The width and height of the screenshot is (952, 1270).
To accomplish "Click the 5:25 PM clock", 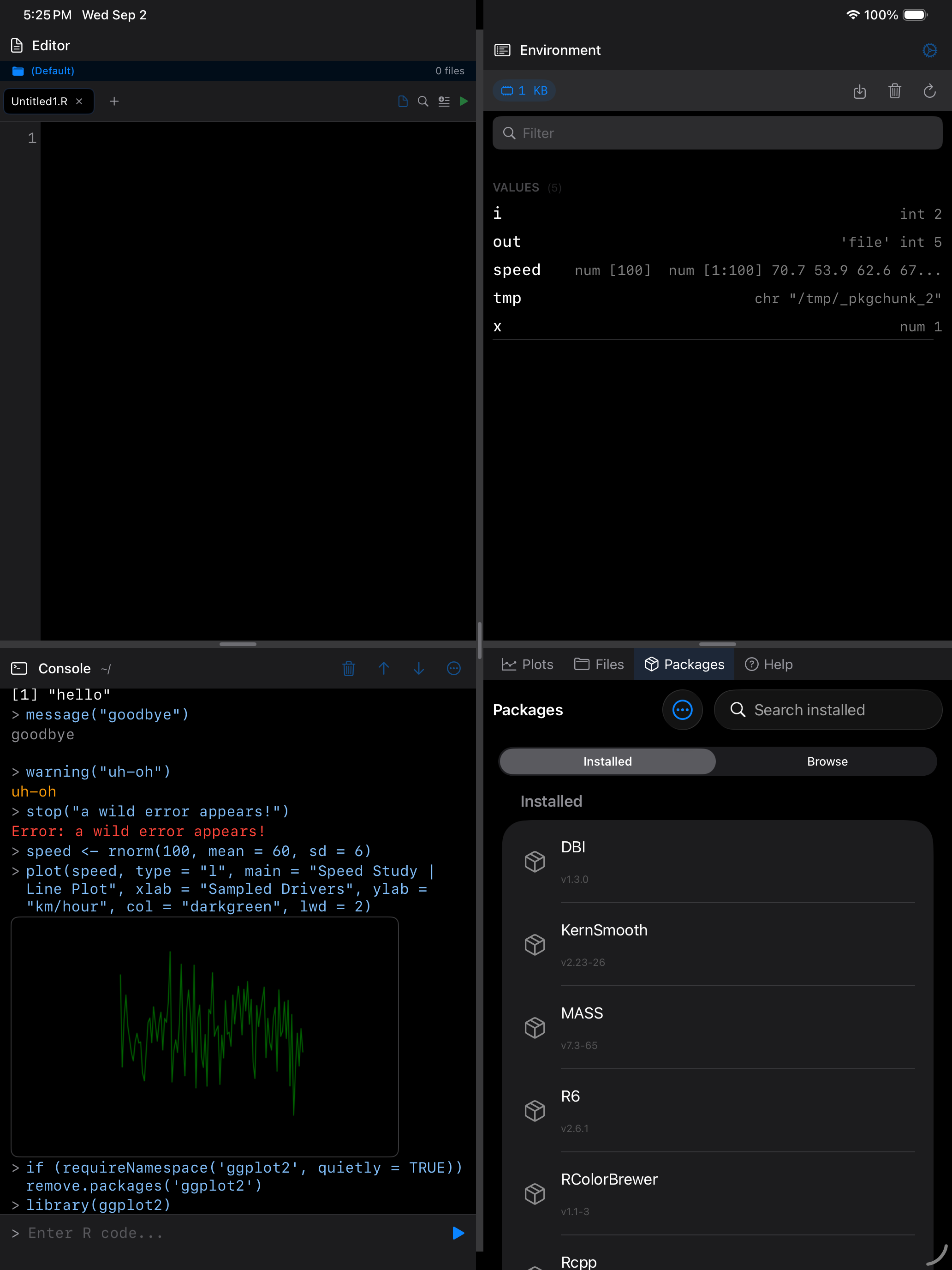I will (x=47, y=15).
